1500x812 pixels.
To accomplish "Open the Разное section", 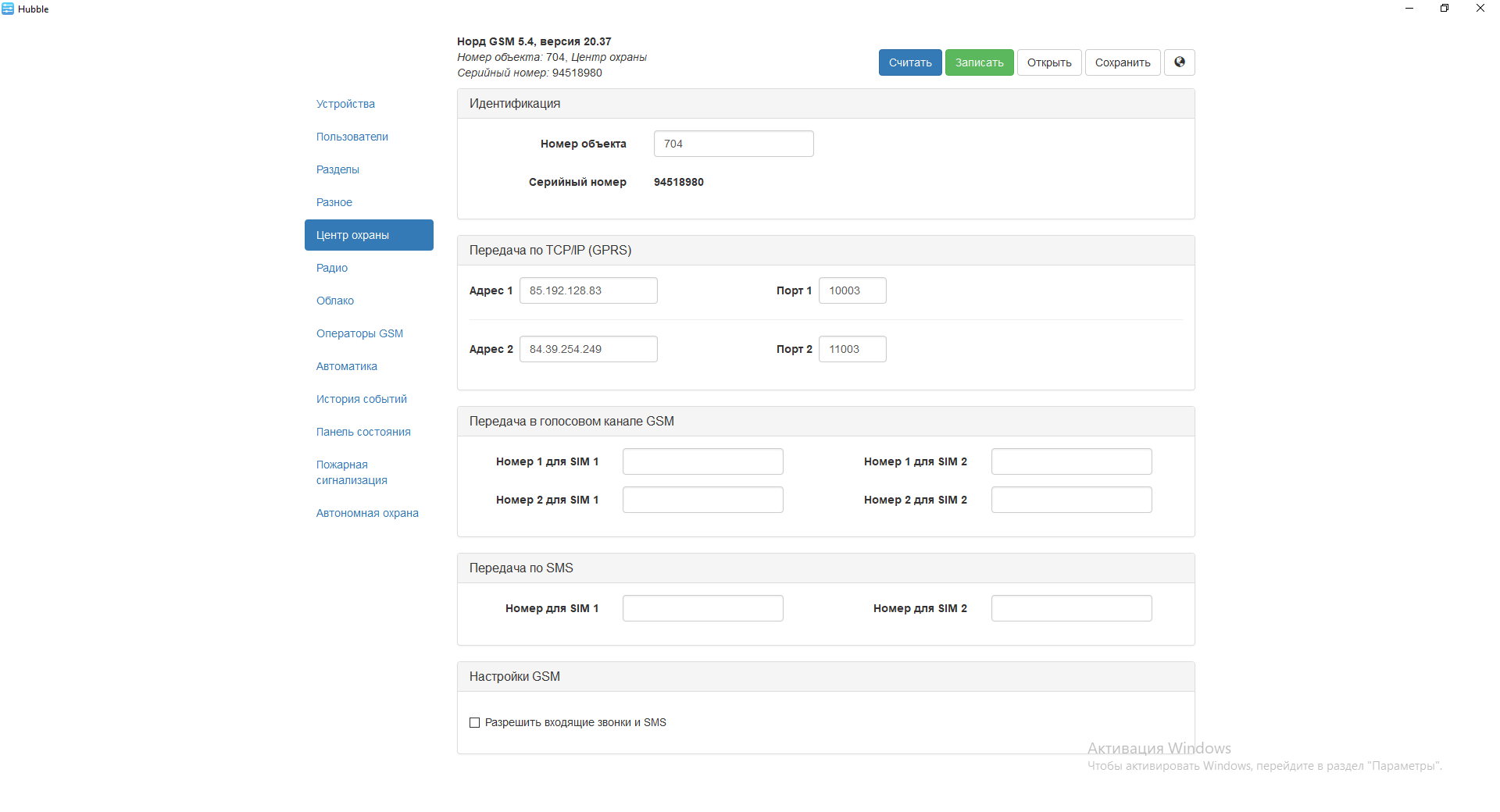I will (x=334, y=202).
